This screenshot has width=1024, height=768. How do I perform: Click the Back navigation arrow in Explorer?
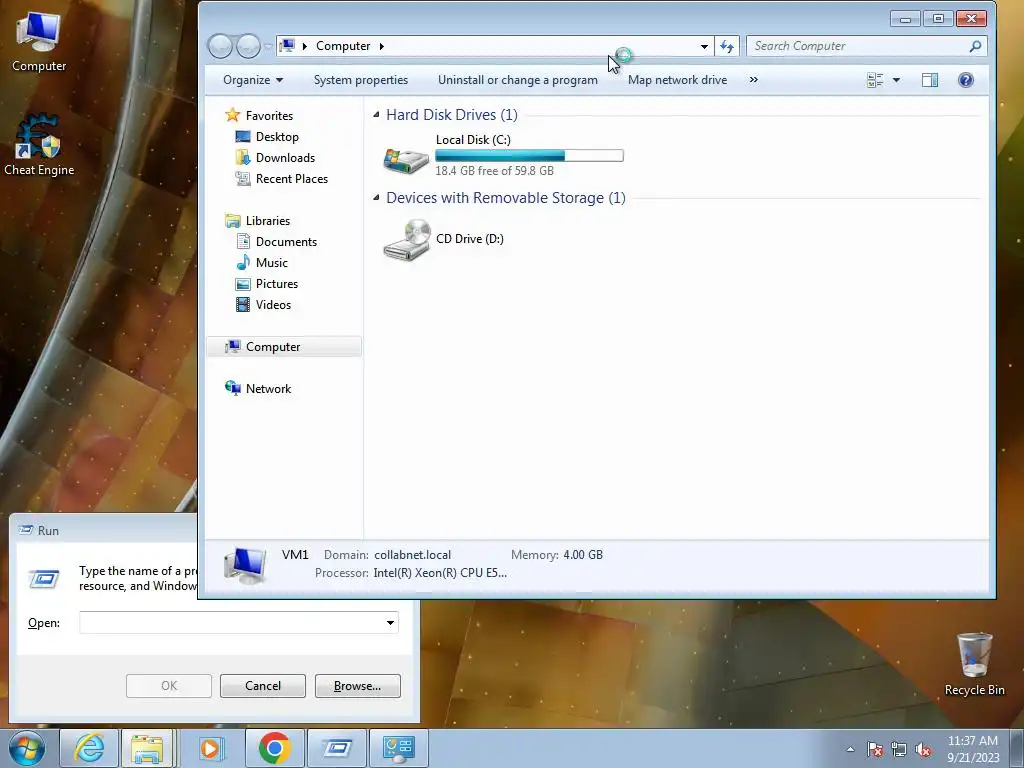pyautogui.click(x=220, y=46)
